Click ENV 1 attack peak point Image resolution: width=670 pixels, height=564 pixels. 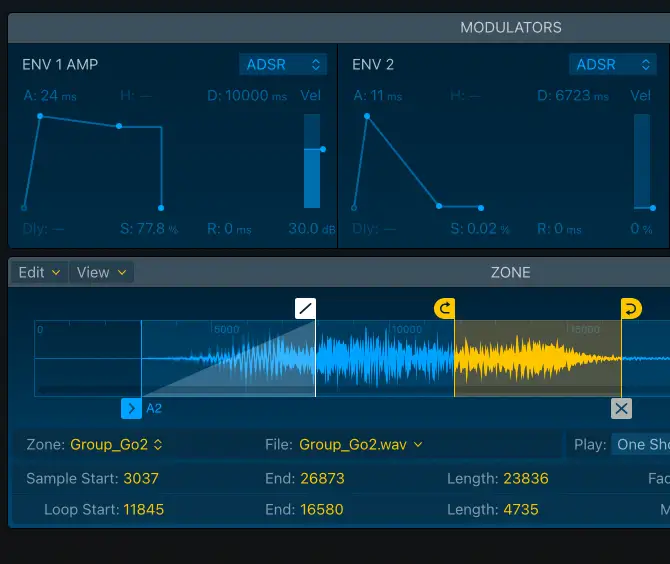pos(40,116)
